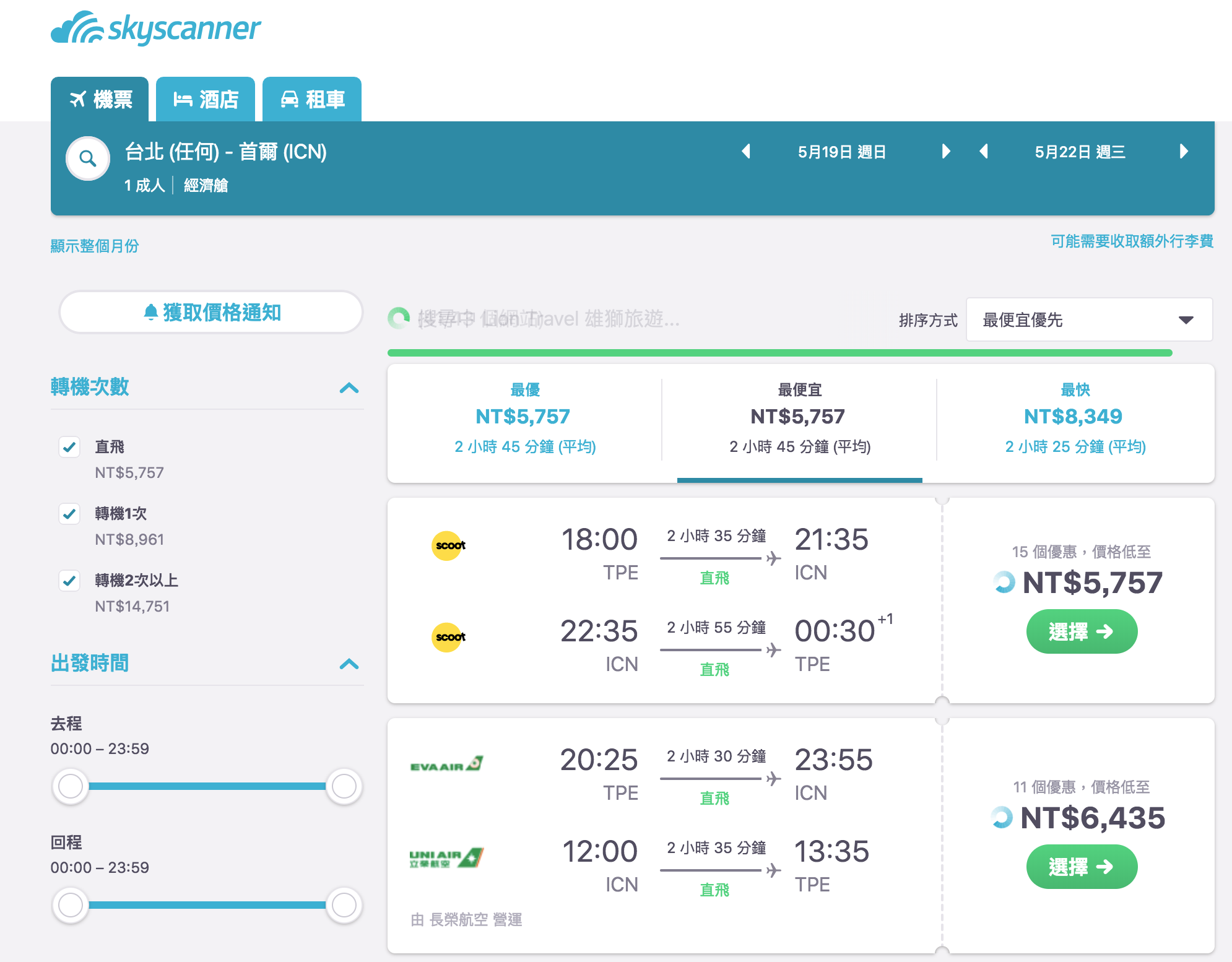Click 台北 (任何) - 首爾 (ICN) route text

point(226,152)
